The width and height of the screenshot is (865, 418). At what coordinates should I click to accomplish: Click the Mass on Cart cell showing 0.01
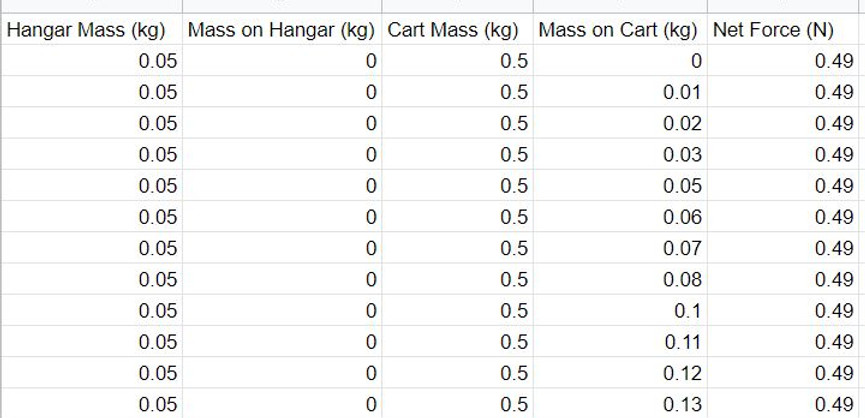coord(620,92)
